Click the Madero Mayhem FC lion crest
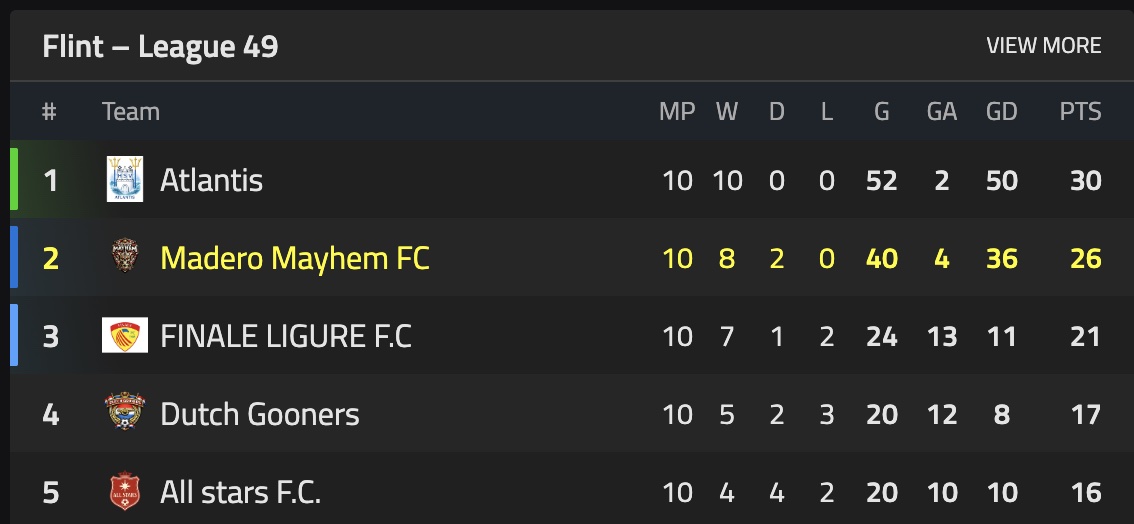Viewport: 1134px width, 524px height. 125,258
